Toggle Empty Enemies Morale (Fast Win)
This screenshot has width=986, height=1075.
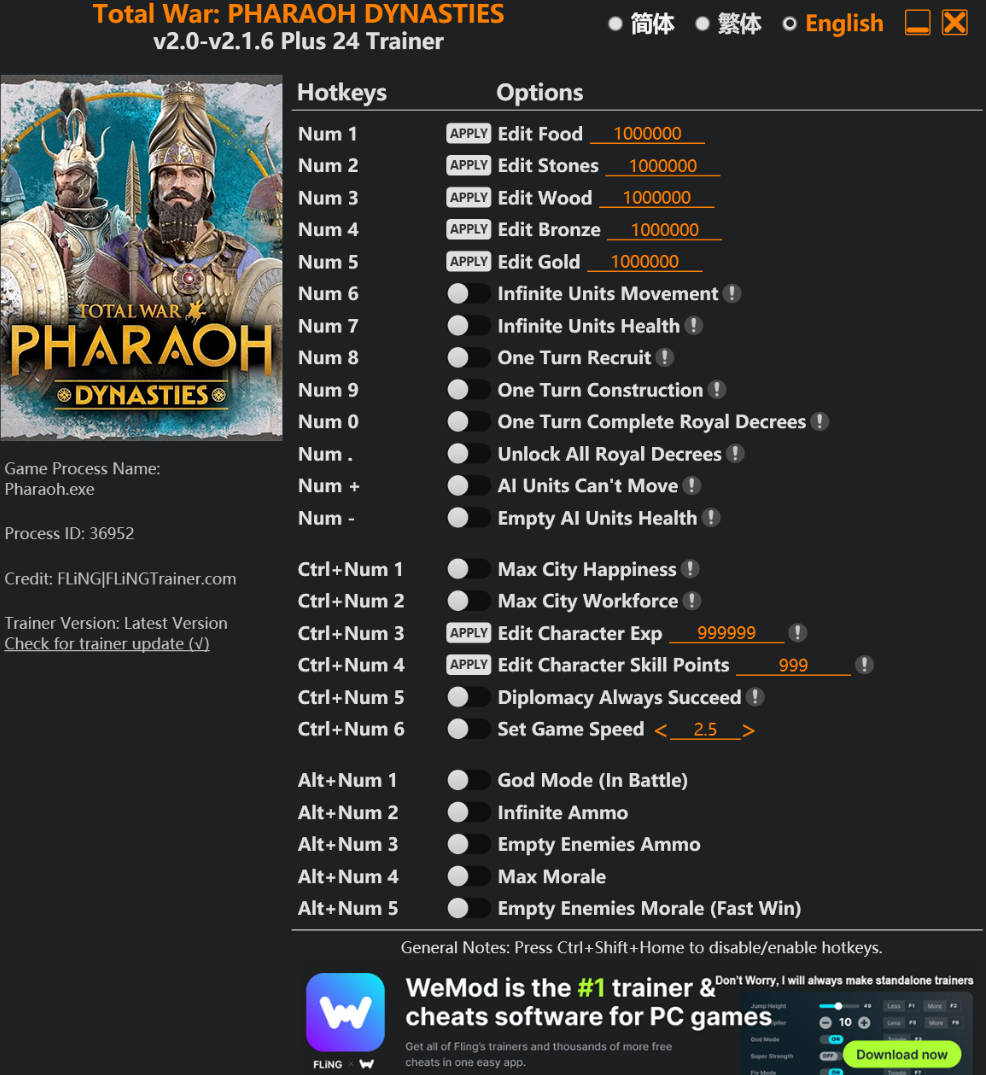coord(468,908)
